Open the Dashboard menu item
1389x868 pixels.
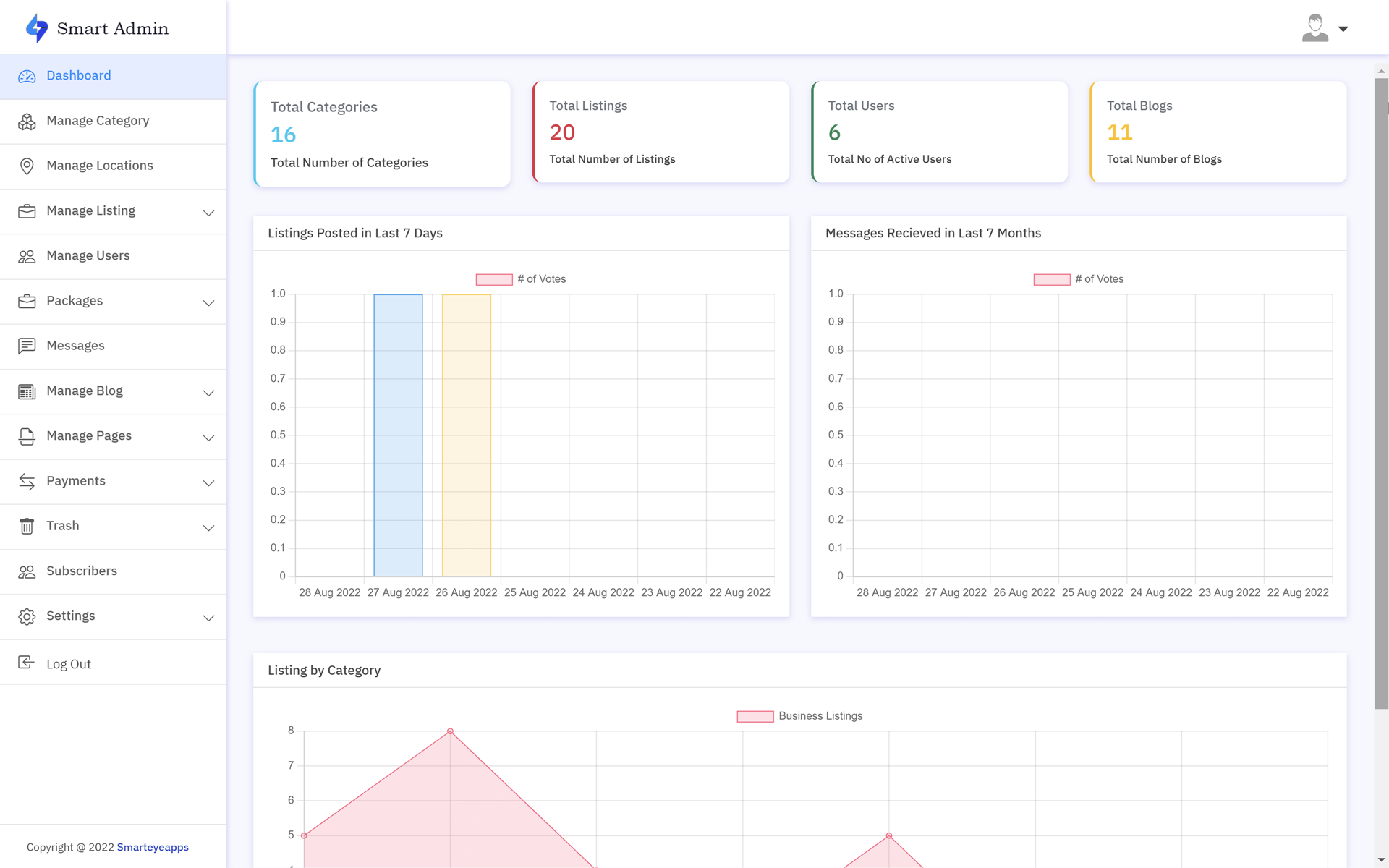78,76
